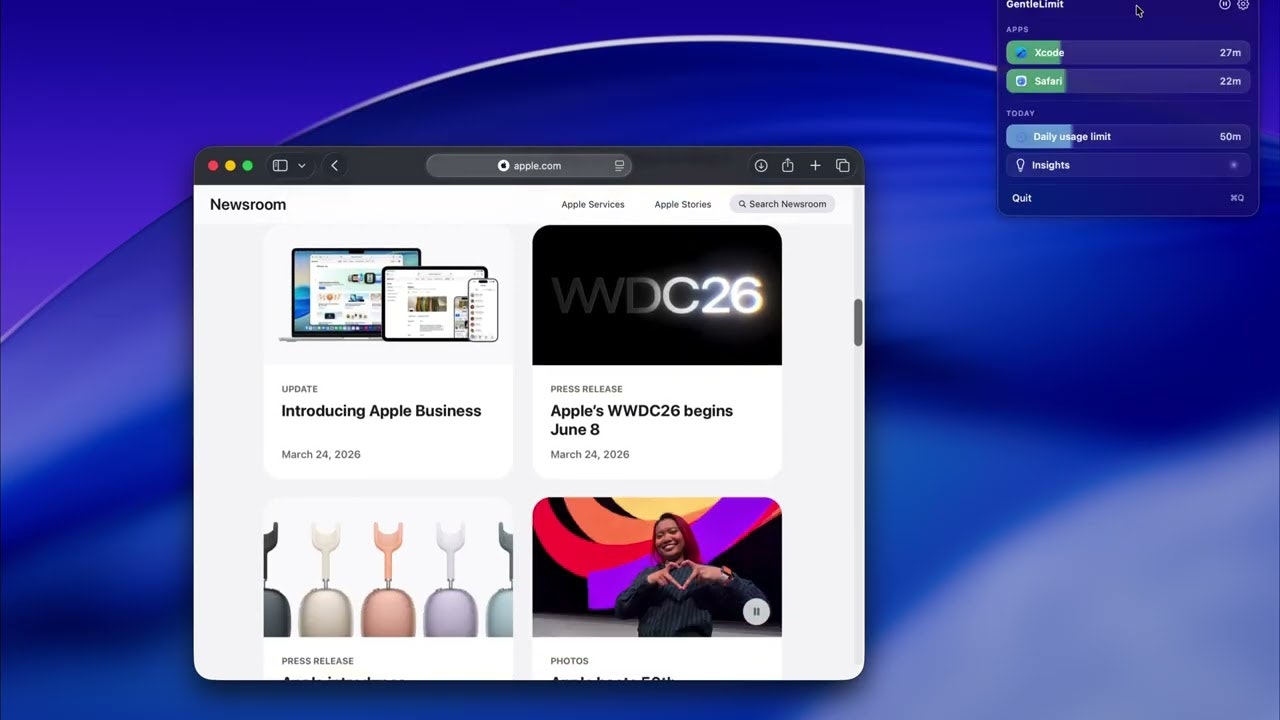Image resolution: width=1280 pixels, height=720 pixels.
Task: Show the Safari tab overview
Action: [x=843, y=166]
